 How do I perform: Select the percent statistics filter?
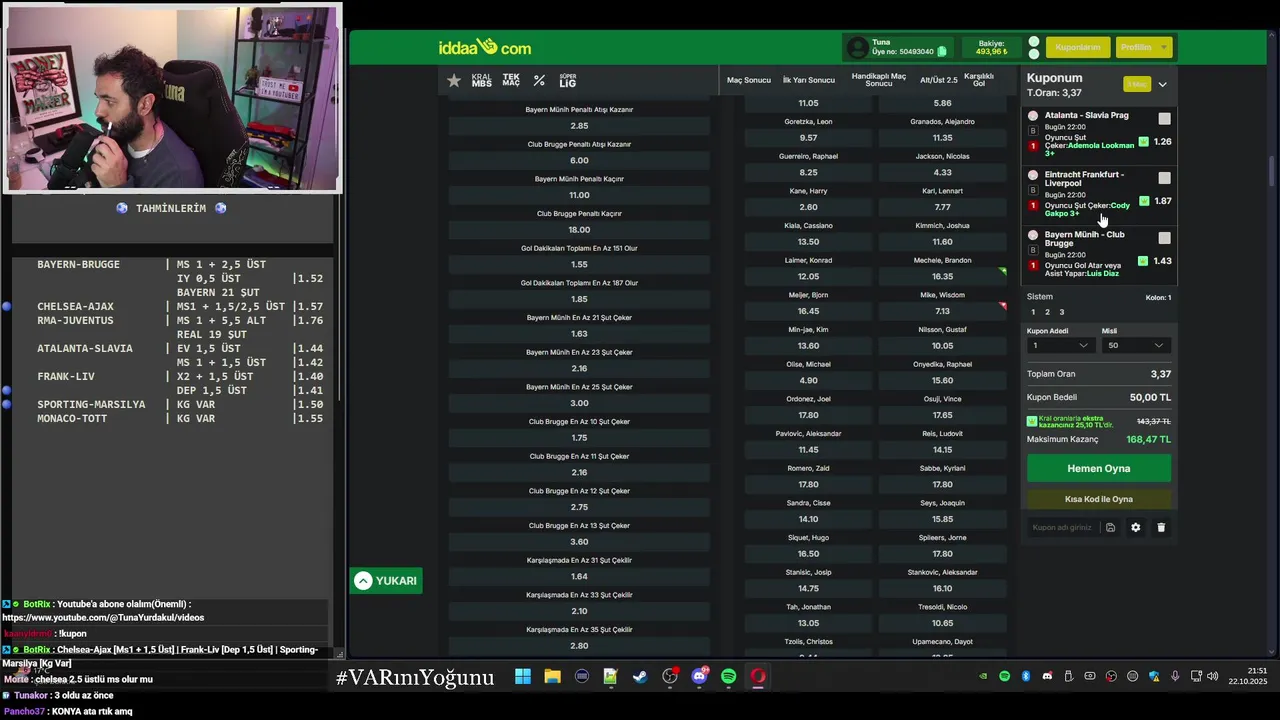(539, 80)
